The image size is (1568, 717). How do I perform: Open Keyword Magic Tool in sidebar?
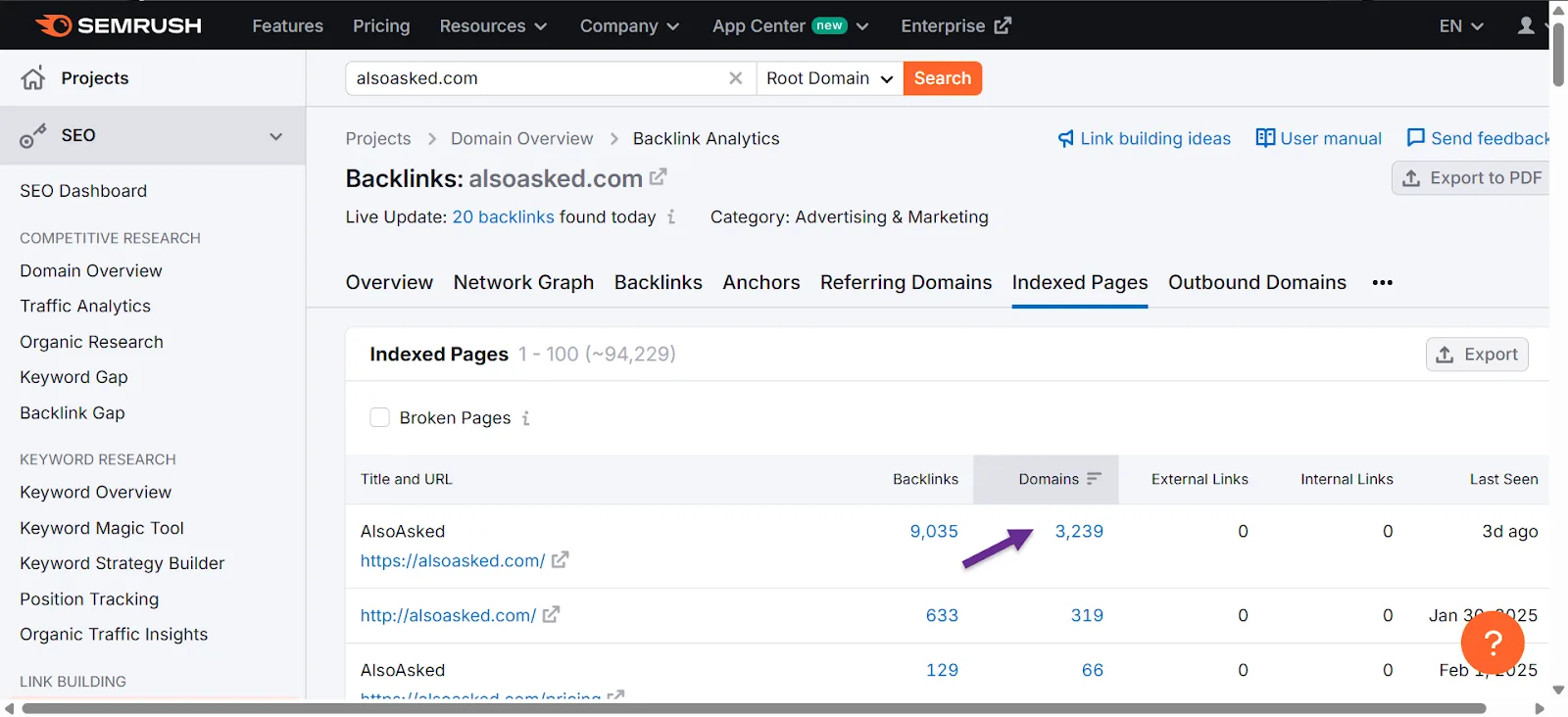tap(102, 528)
